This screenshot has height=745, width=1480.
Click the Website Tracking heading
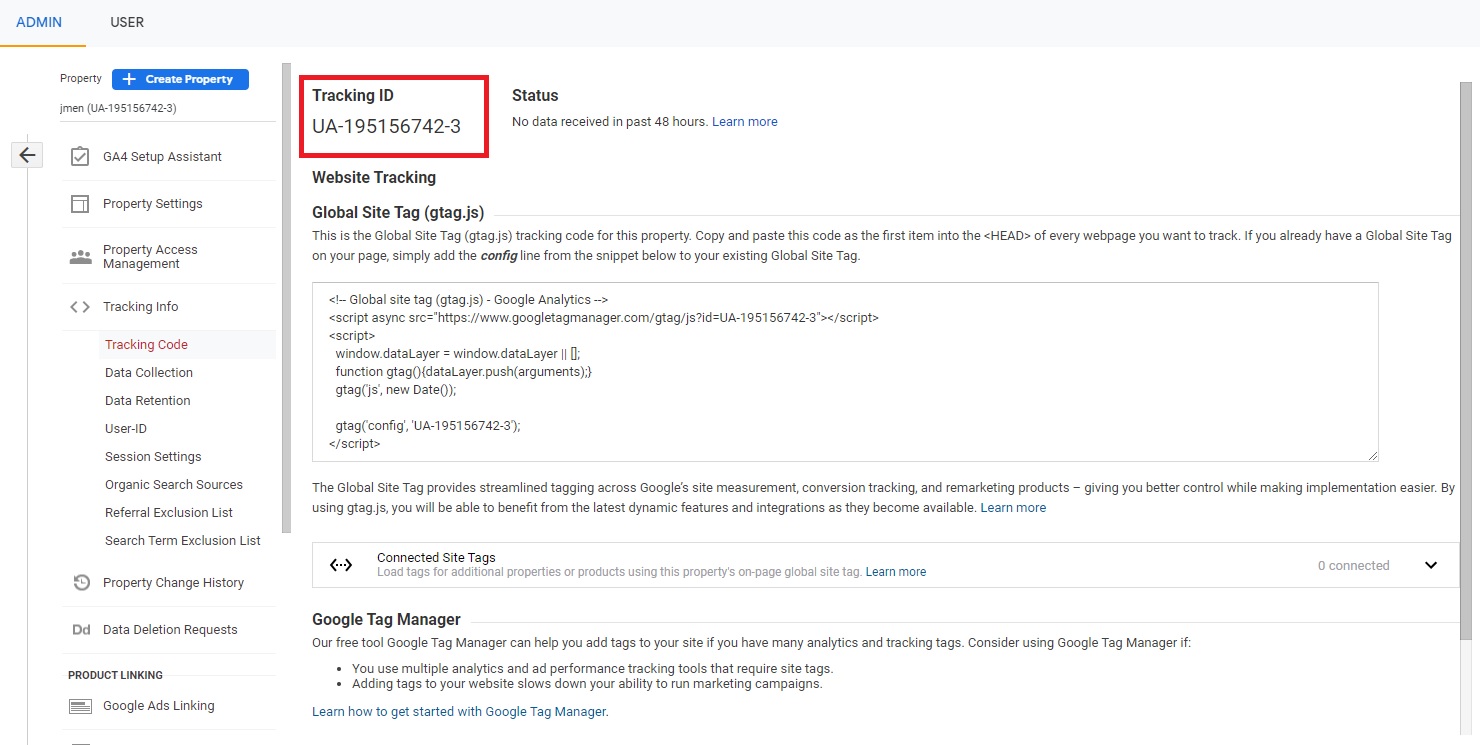pyautogui.click(x=374, y=178)
